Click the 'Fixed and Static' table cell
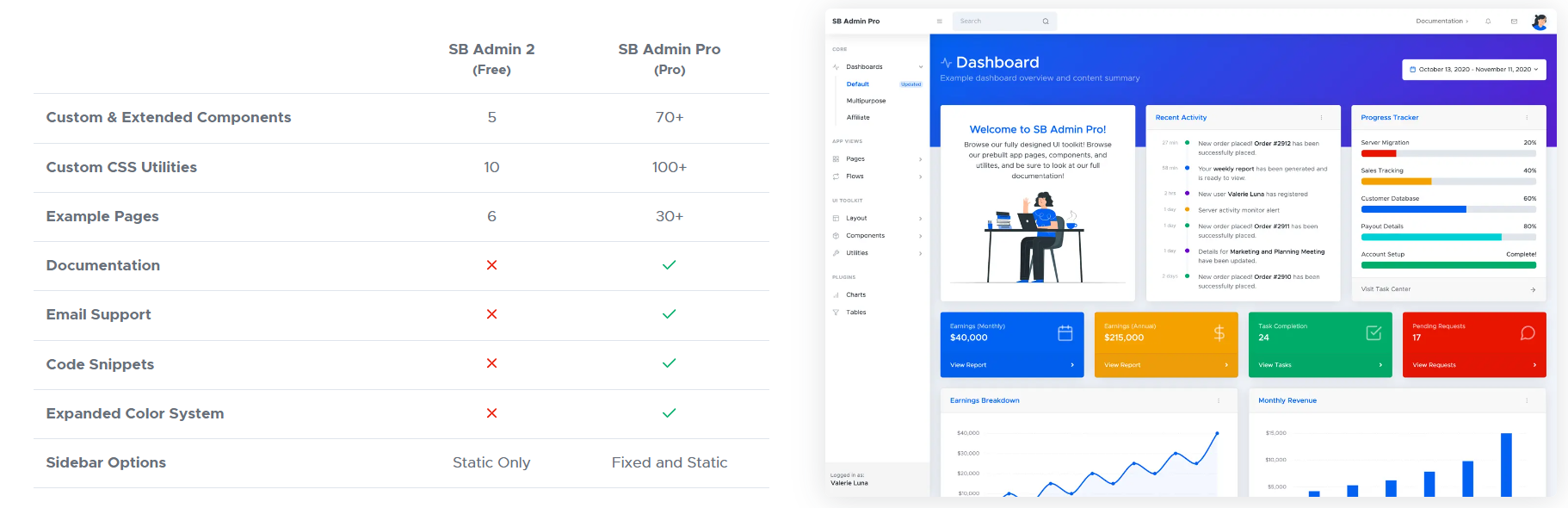Screen dimensions: 1568x508 670,462
